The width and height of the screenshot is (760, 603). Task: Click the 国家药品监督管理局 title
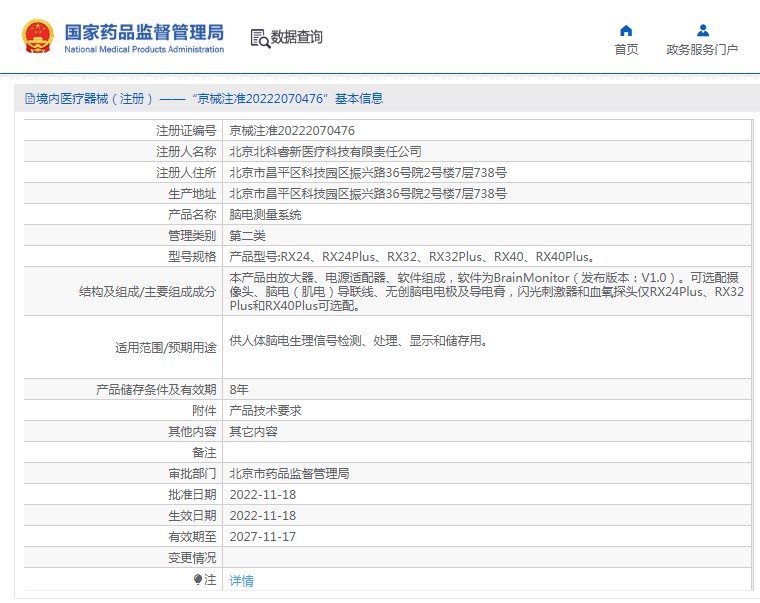(144, 32)
